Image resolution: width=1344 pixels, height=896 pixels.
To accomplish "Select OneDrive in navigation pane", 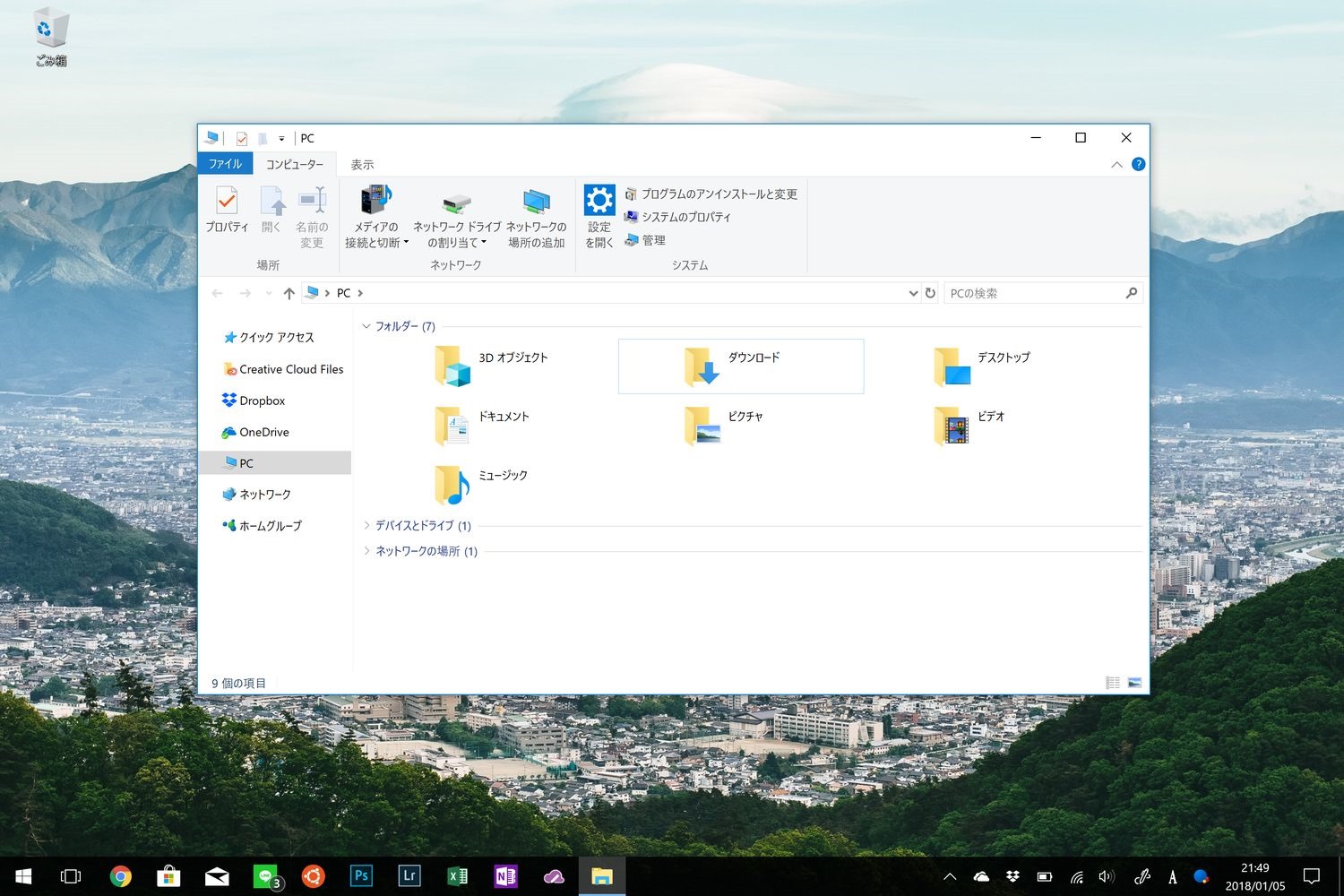I will point(255,432).
